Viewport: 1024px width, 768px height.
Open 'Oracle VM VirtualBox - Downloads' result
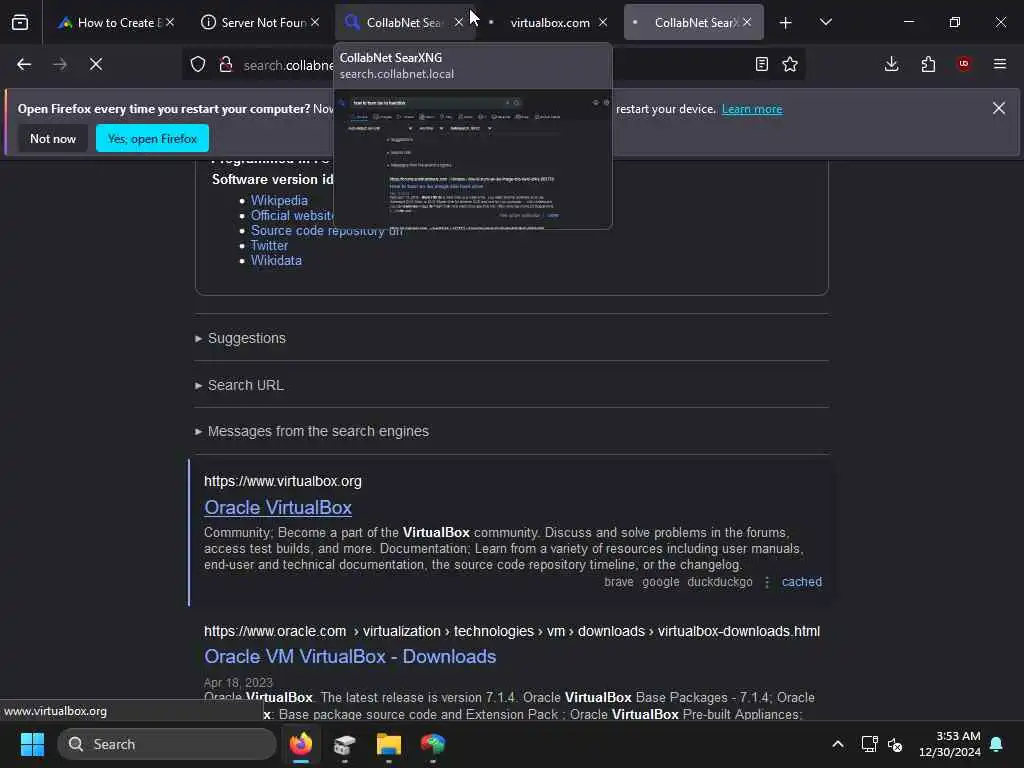pyautogui.click(x=350, y=656)
